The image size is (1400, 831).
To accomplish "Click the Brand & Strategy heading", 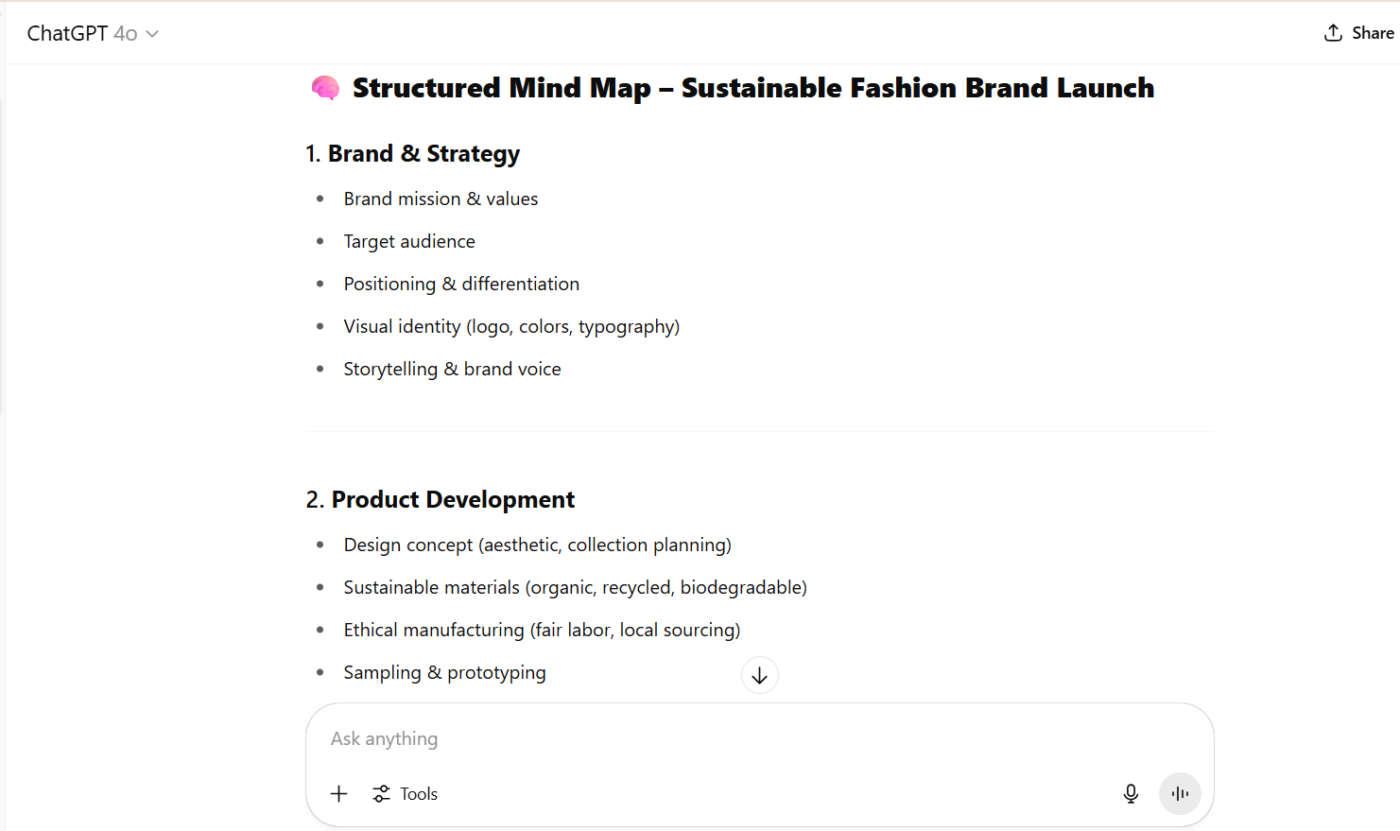I will click(423, 154).
